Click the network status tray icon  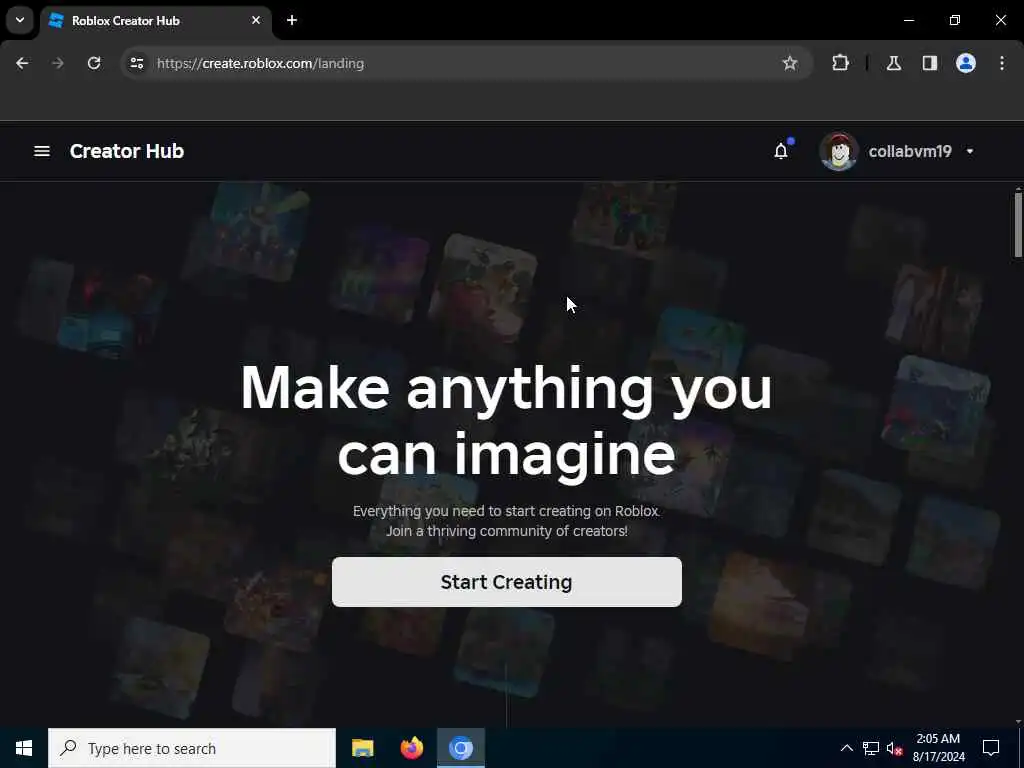(871, 748)
